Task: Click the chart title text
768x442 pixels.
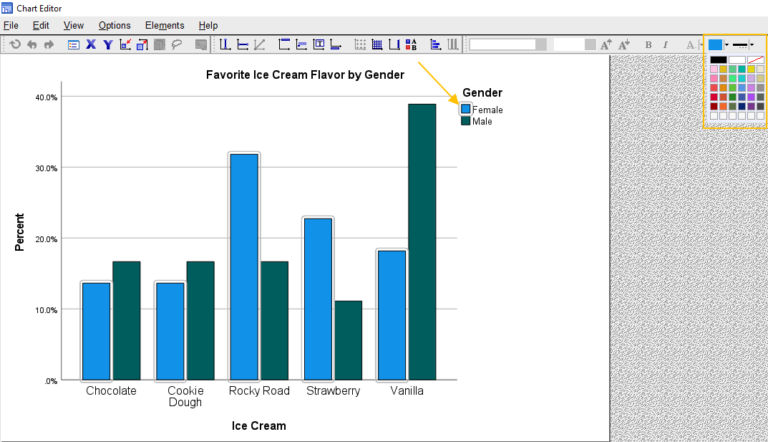Action: [x=305, y=75]
